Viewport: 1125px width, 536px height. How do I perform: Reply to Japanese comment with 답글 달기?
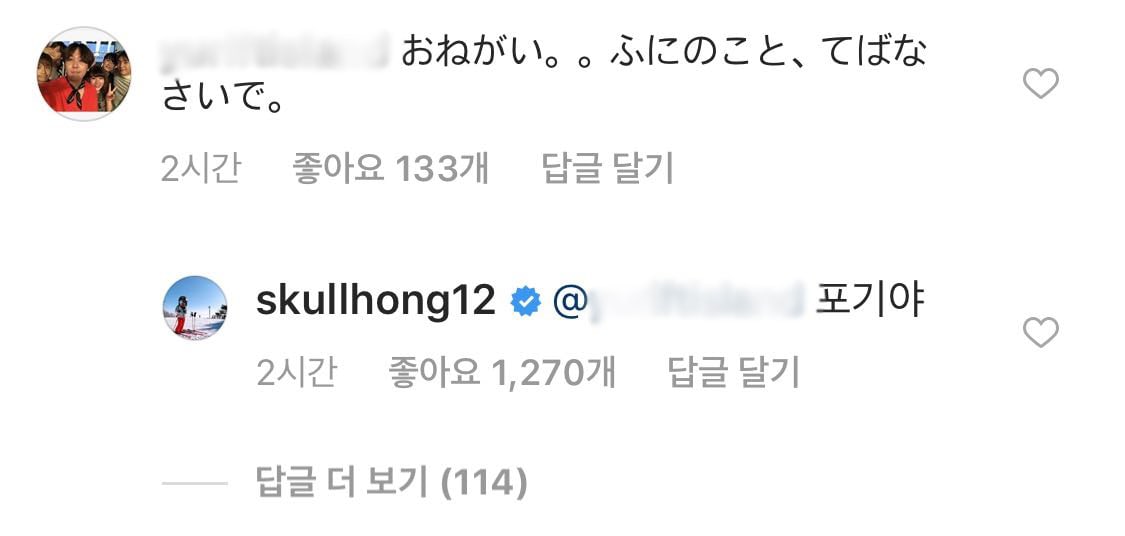tap(608, 169)
